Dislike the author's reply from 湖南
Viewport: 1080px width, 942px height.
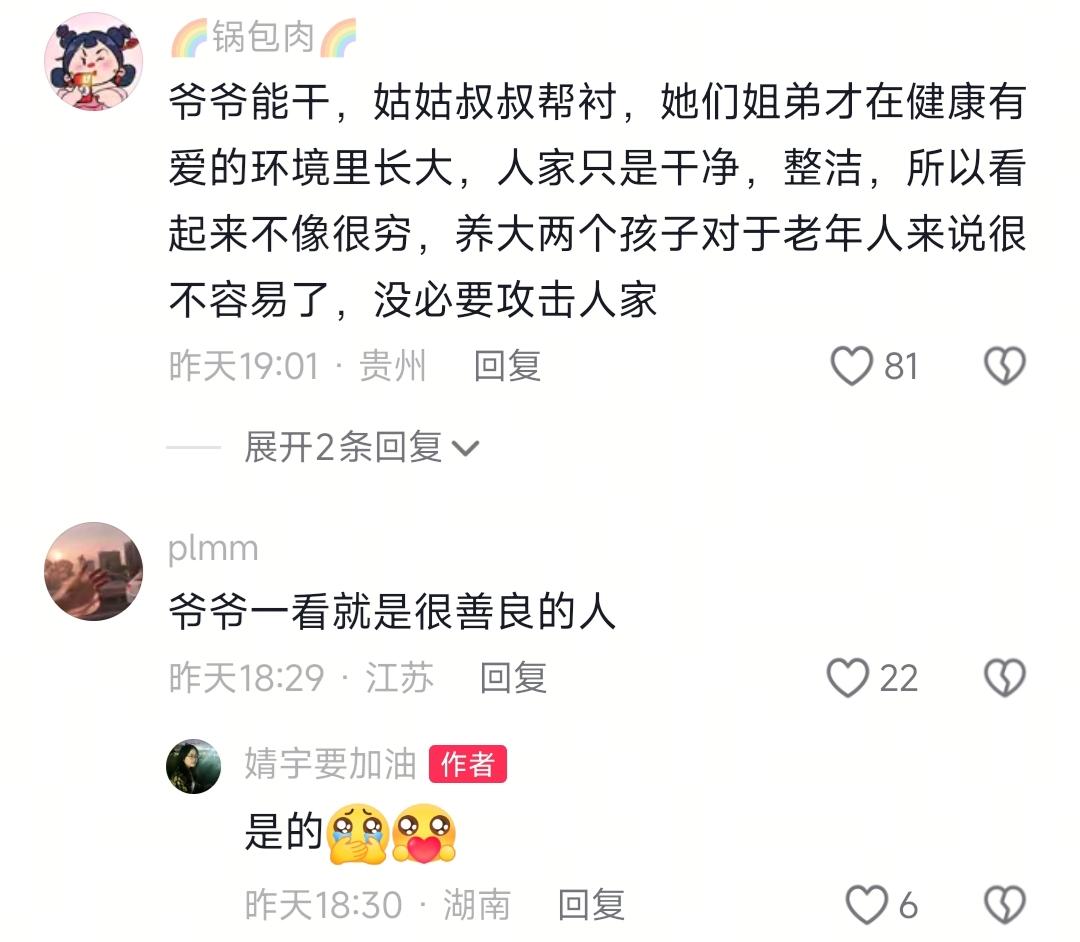1005,904
